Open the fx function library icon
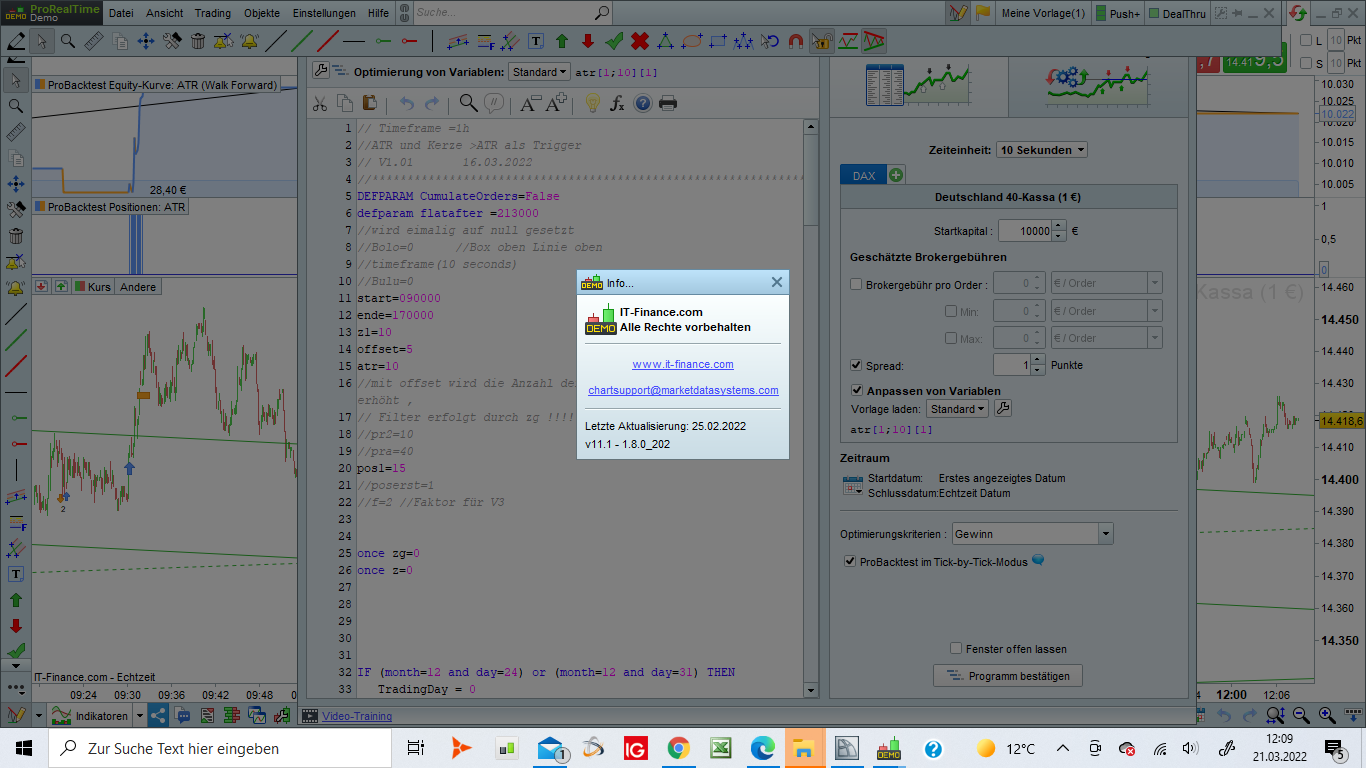1366x768 pixels. click(x=617, y=103)
